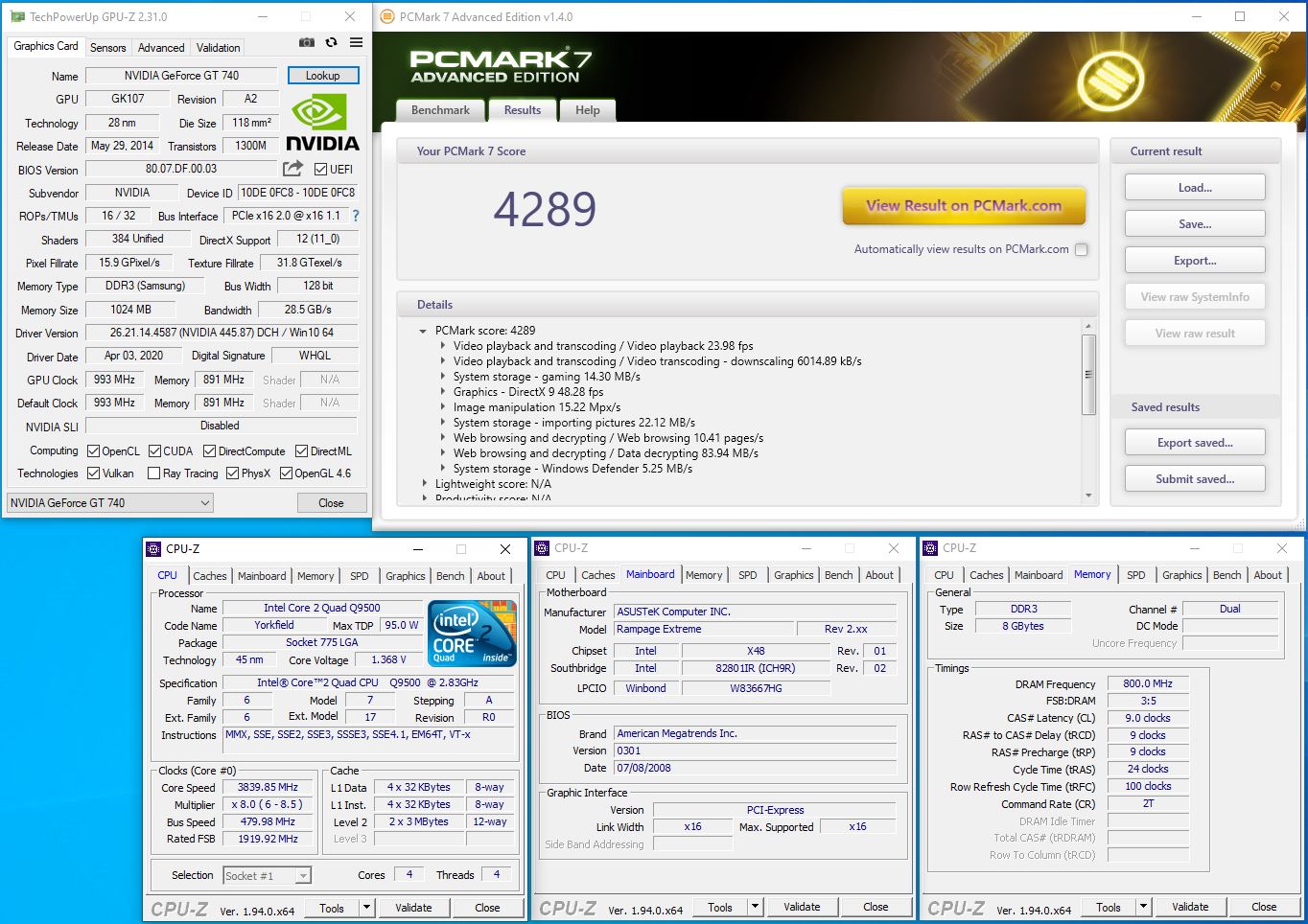Click the GPU-Z Close button
The height and width of the screenshot is (924, 1308).
coord(331,503)
